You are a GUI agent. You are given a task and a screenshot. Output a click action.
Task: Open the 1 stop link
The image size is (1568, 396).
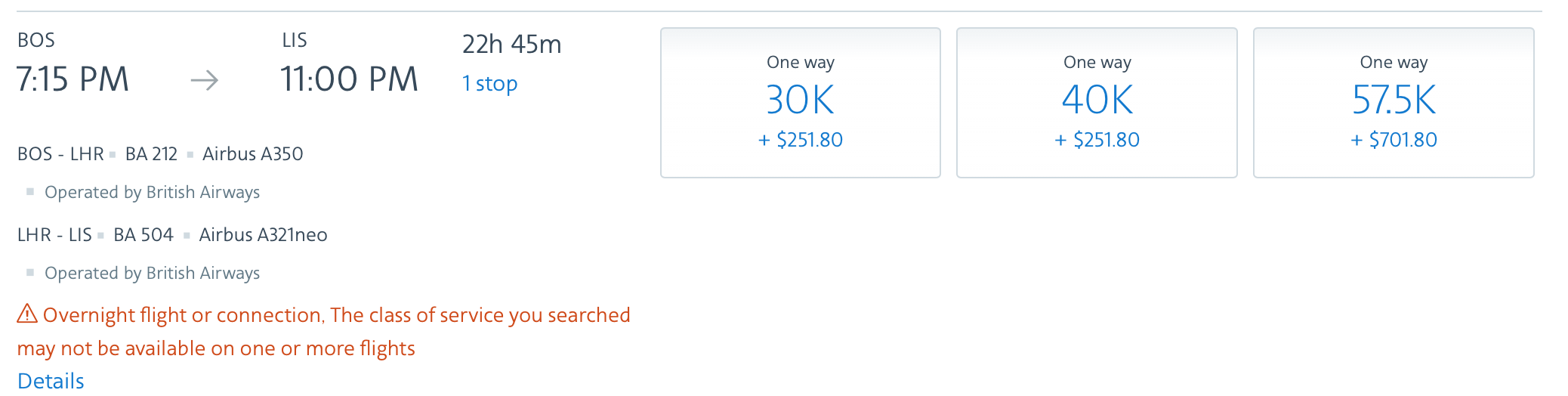(489, 83)
